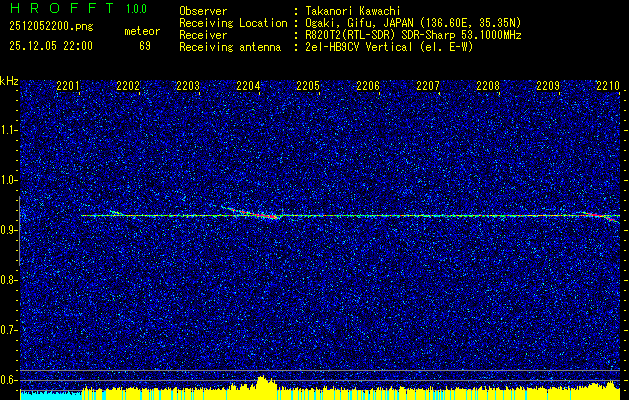
Task: Click the word meteor
Action: click(142, 31)
